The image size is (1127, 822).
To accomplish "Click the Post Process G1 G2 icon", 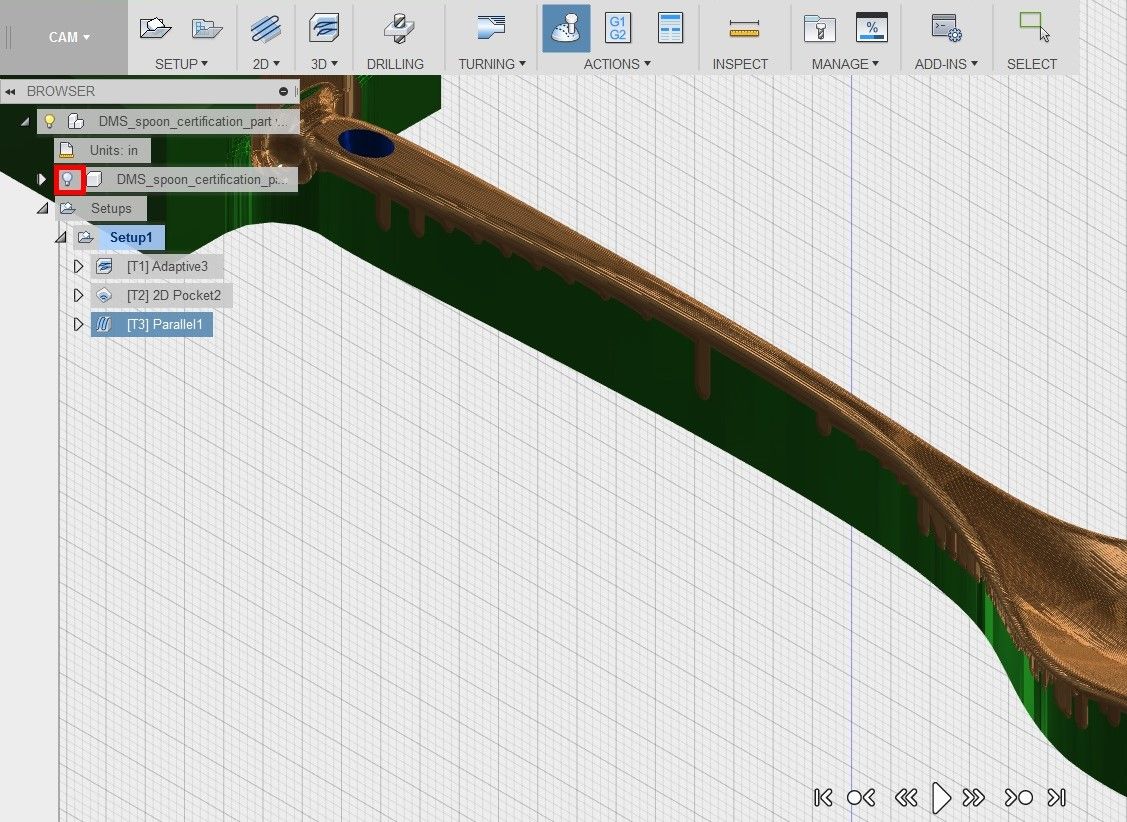I will click(617, 27).
